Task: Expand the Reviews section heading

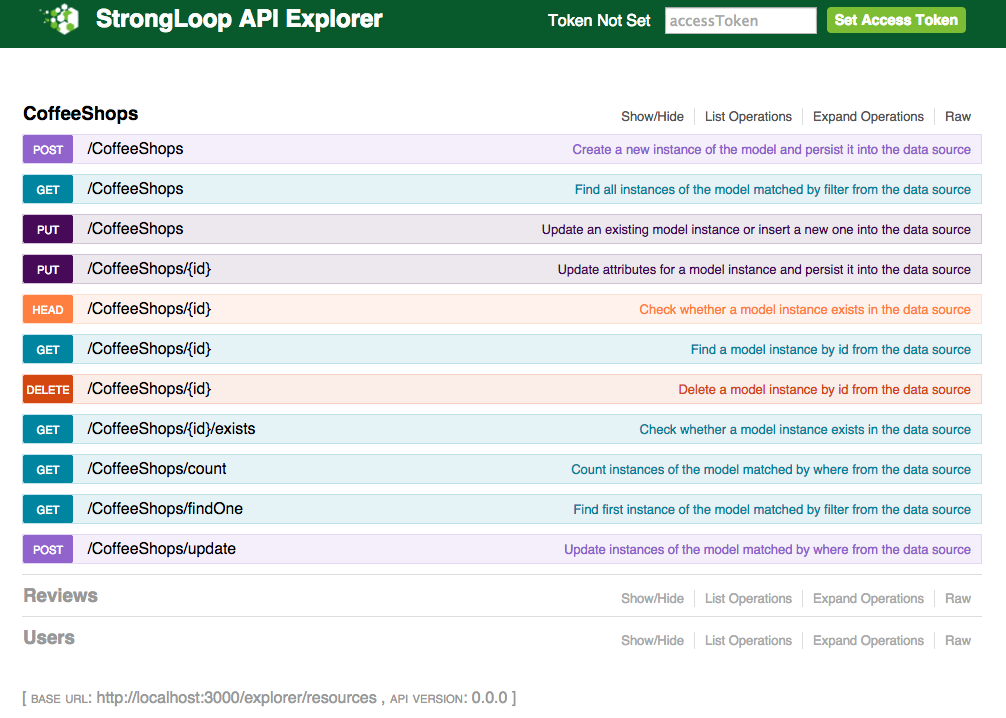Action: tap(60, 595)
